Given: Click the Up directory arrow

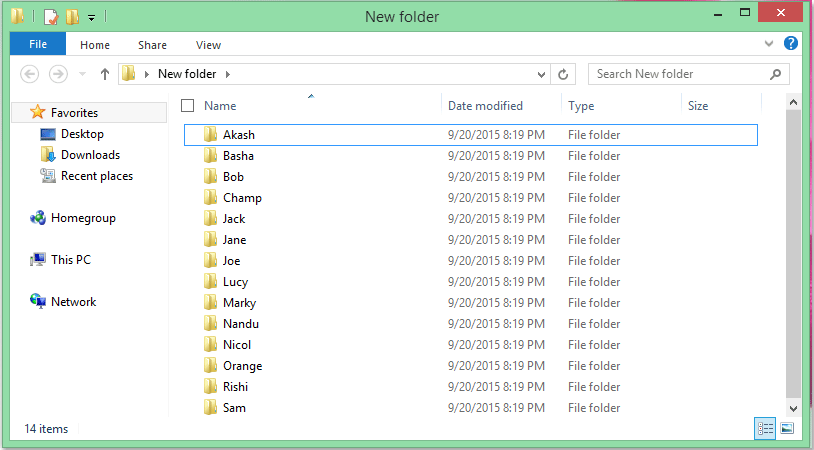Looking at the screenshot, I should click(x=105, y=74).
